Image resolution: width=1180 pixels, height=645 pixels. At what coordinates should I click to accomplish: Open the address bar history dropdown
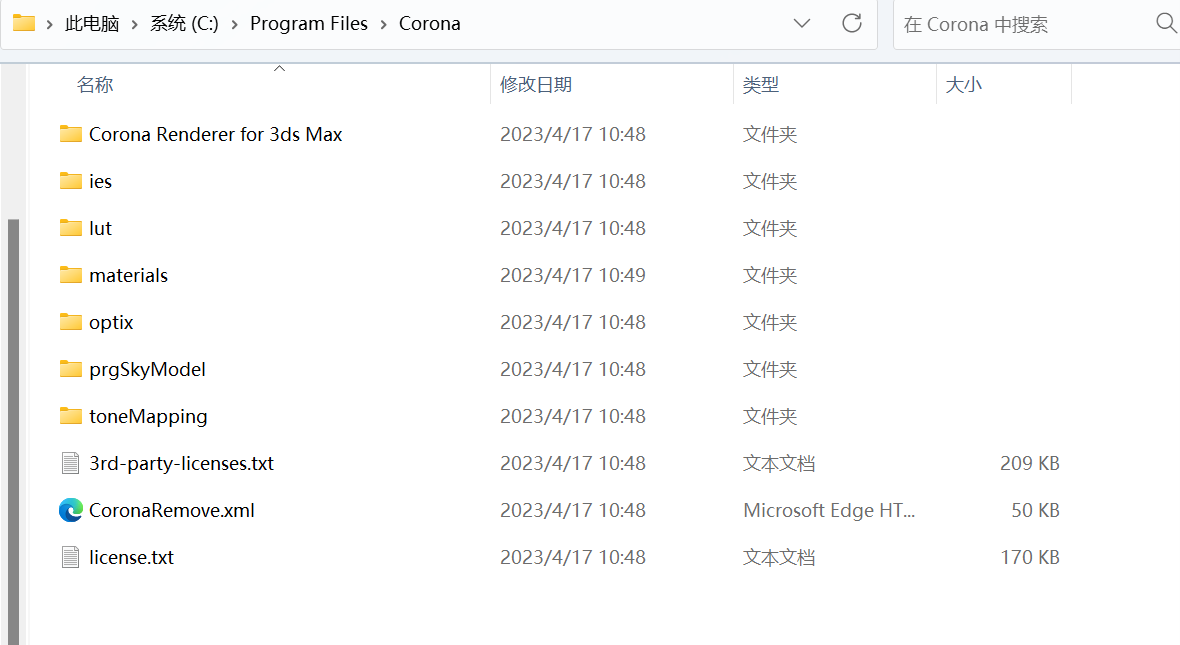point(802,23)
